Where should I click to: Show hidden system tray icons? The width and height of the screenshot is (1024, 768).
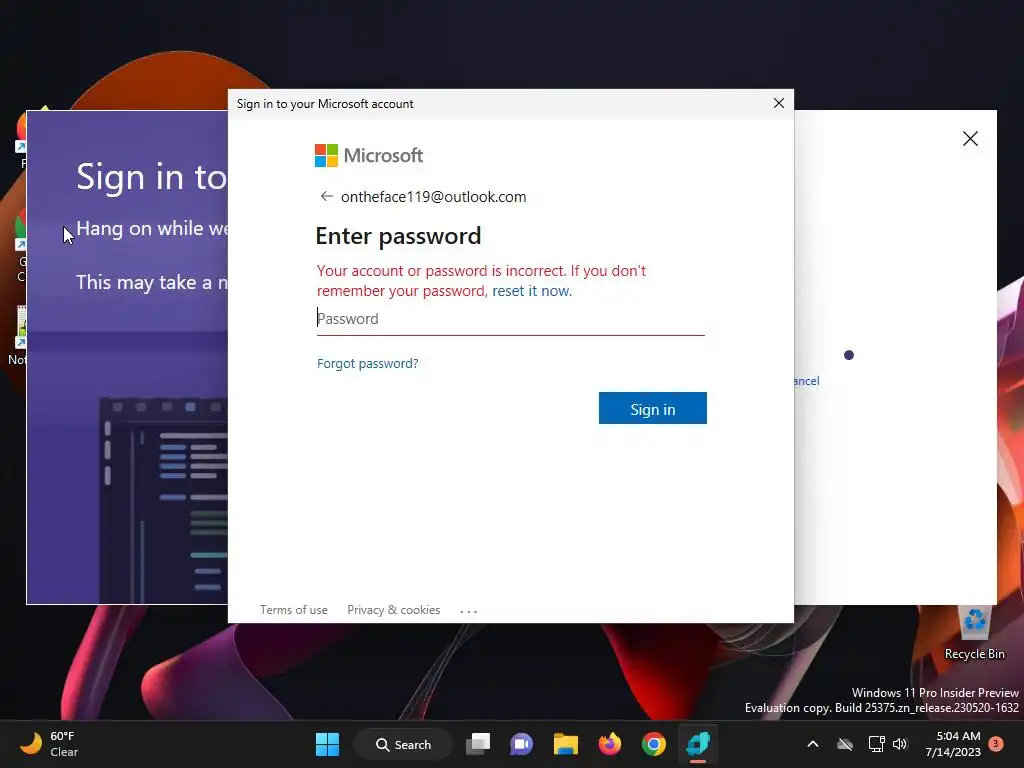tap(813, 744)
